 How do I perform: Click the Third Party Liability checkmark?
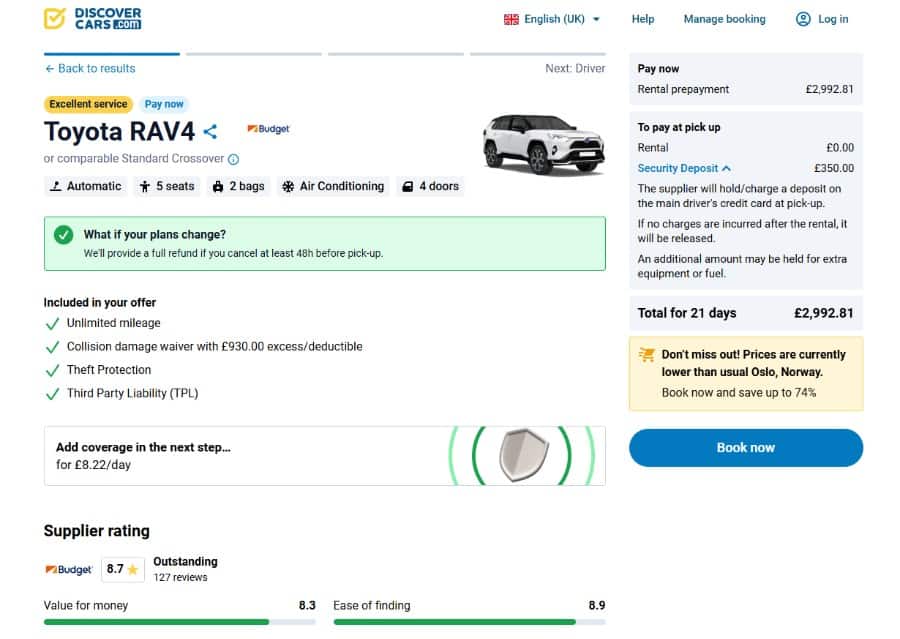52,394
